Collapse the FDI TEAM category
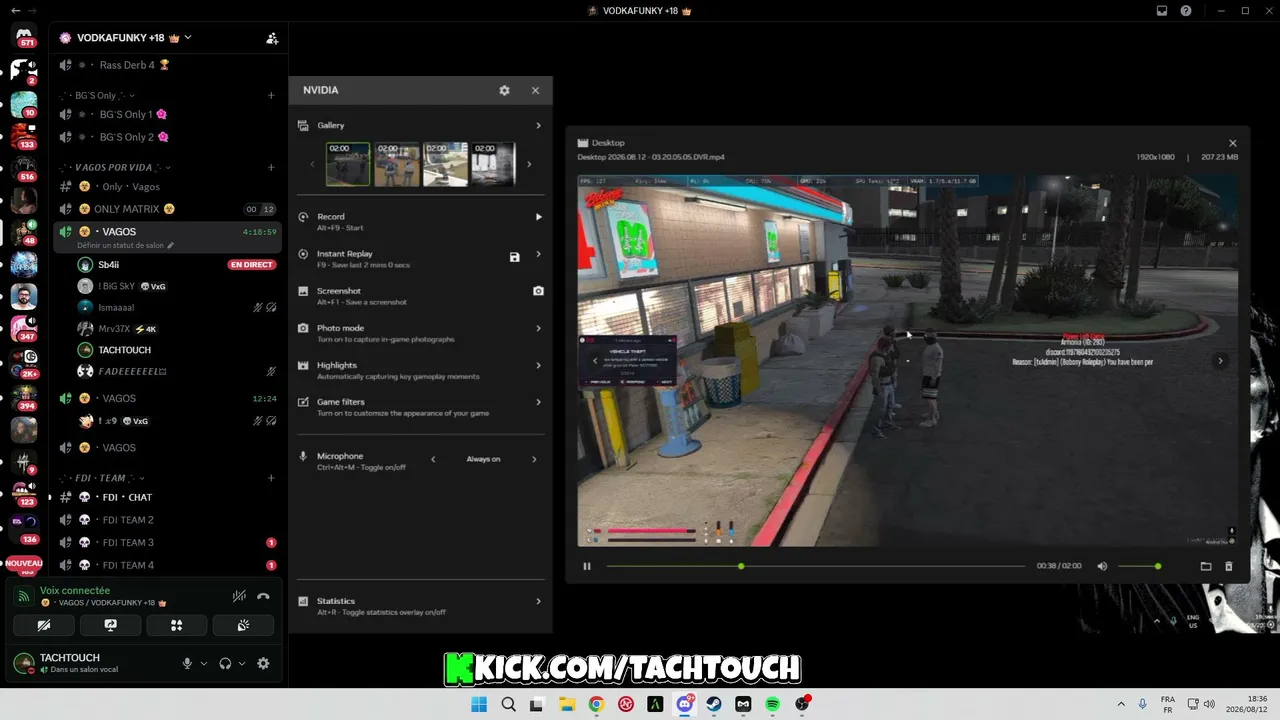The image size is (1280, 720). pos(101,478)
